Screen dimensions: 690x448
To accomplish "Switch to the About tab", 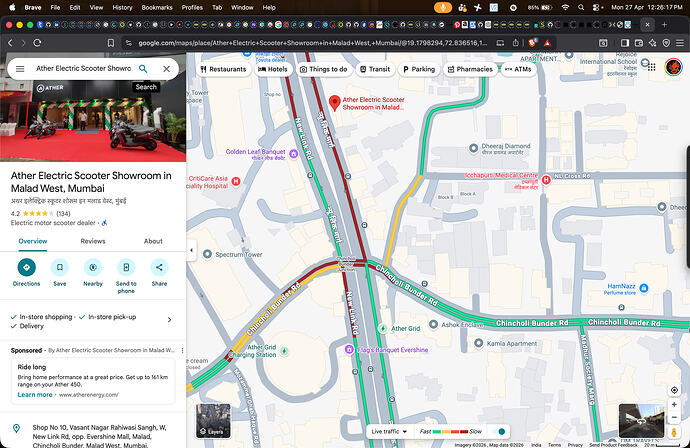I will [x=153, y=241].
